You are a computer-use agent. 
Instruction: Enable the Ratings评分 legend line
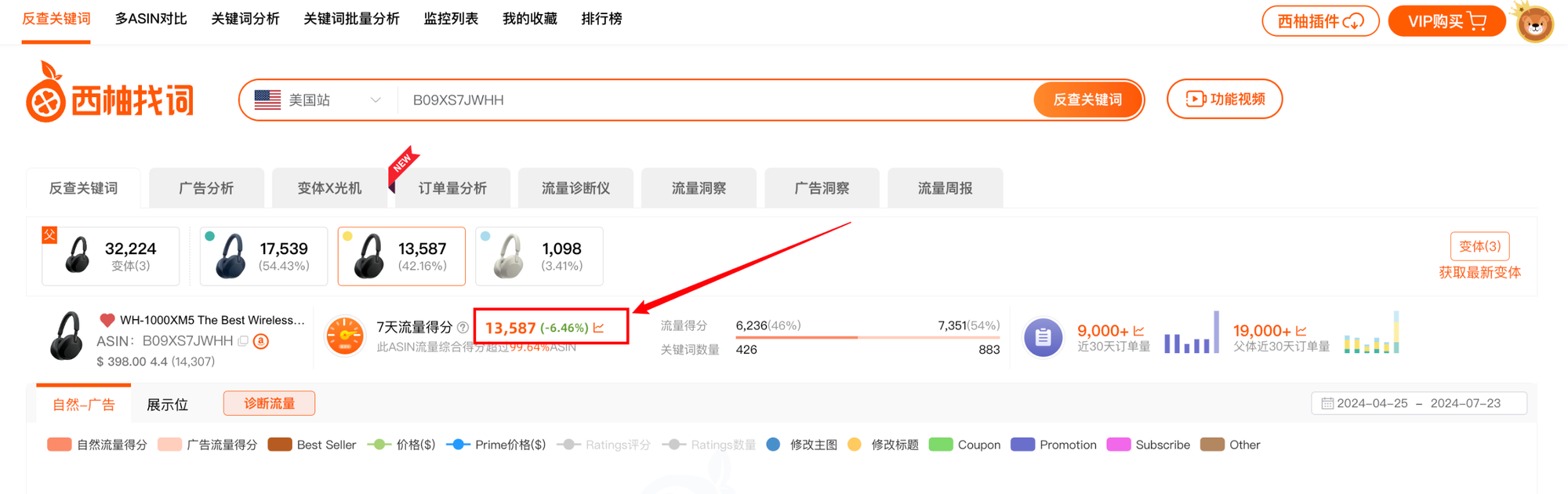click(x=604, y=445)
